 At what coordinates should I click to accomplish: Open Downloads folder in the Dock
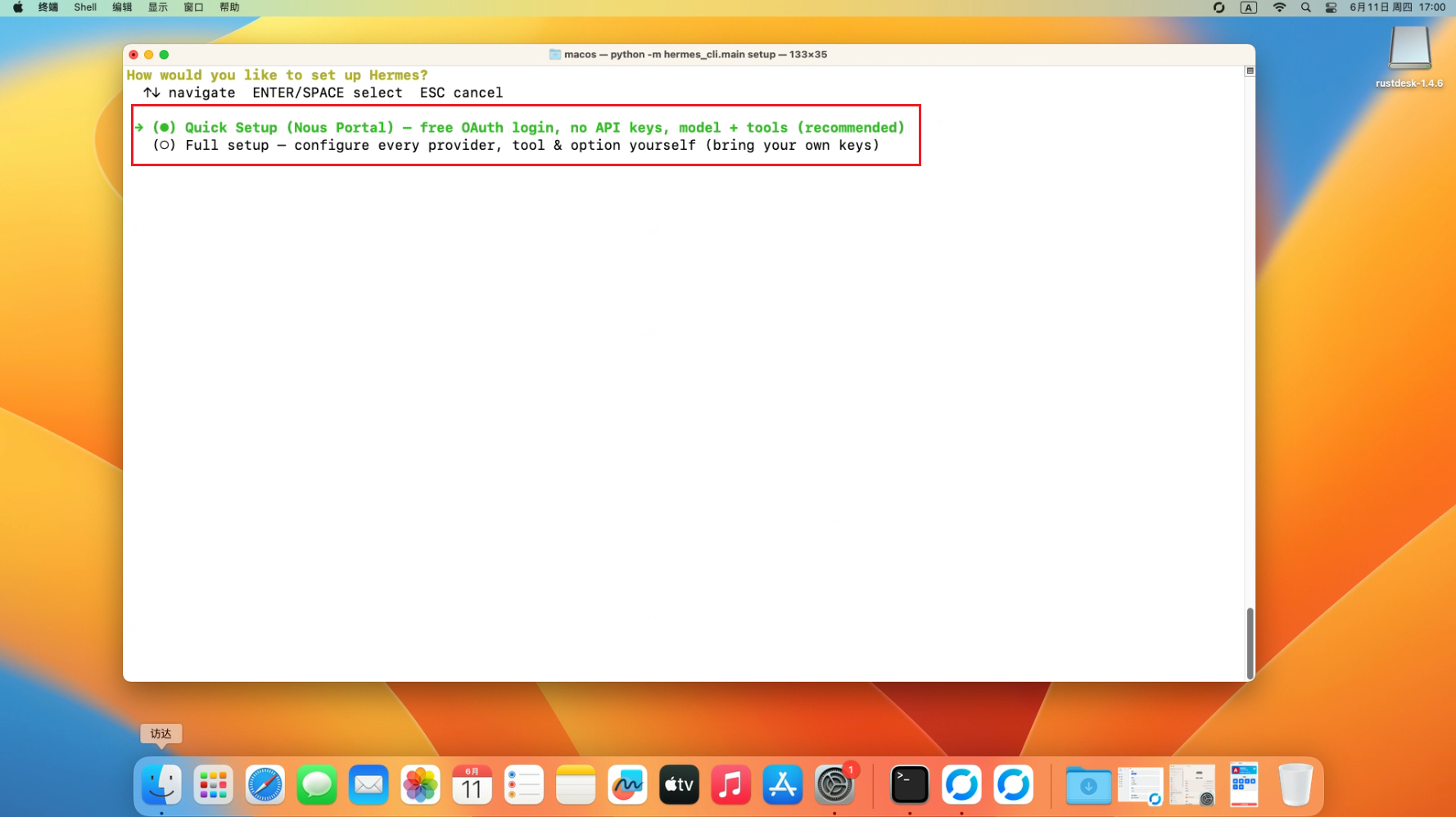1088,785
